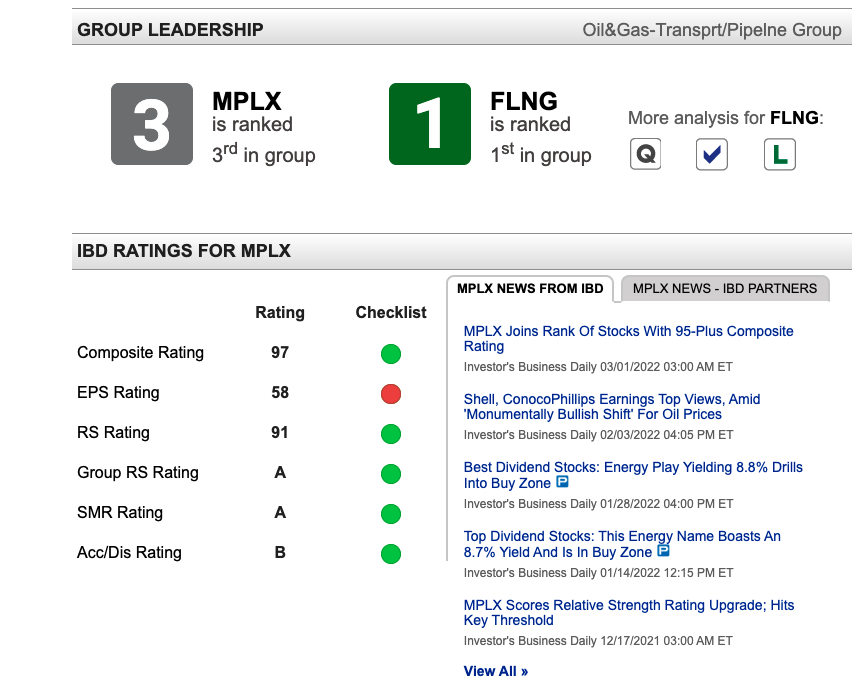Click the gray number 3 rank badge
This screenshot has height=694, width=856.
(x=152, y=124)
